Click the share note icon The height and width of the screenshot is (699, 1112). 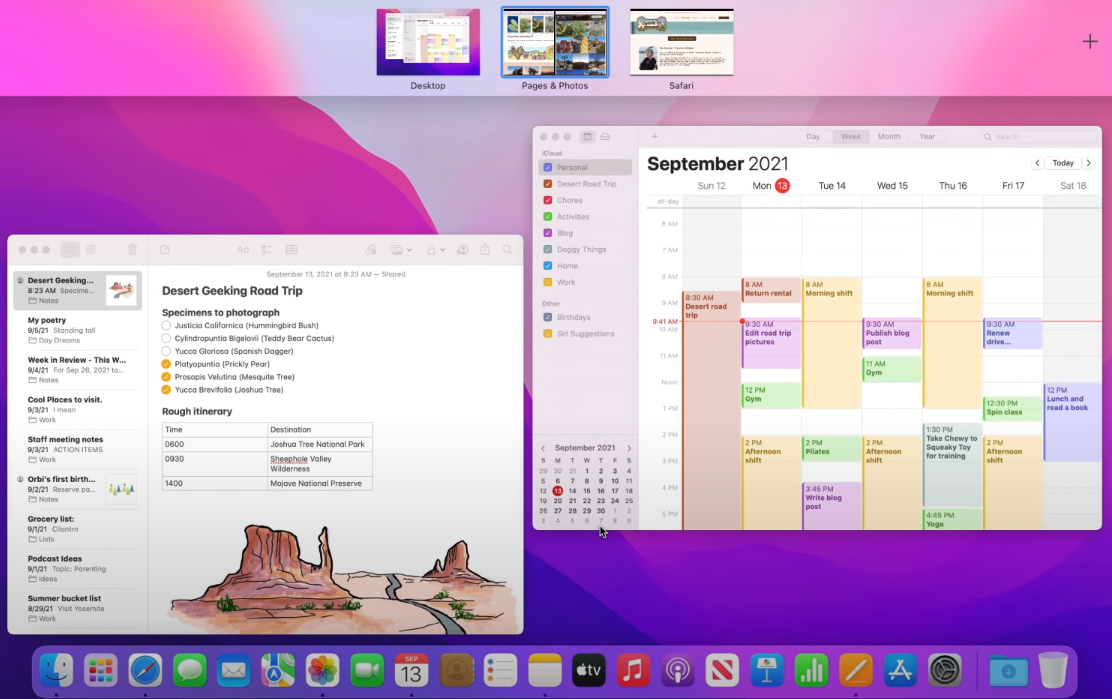485,250
